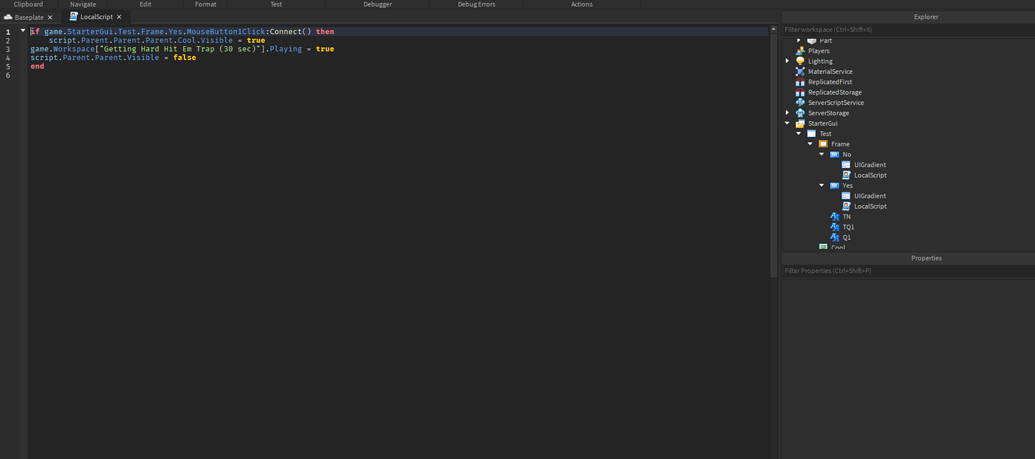Click the Format ribbon group label
Viewport: 1035px width, 459px height.
(205, 4)
